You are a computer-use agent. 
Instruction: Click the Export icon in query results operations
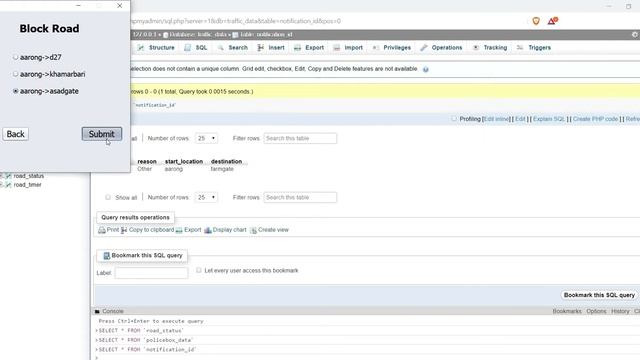click(179, 230)
